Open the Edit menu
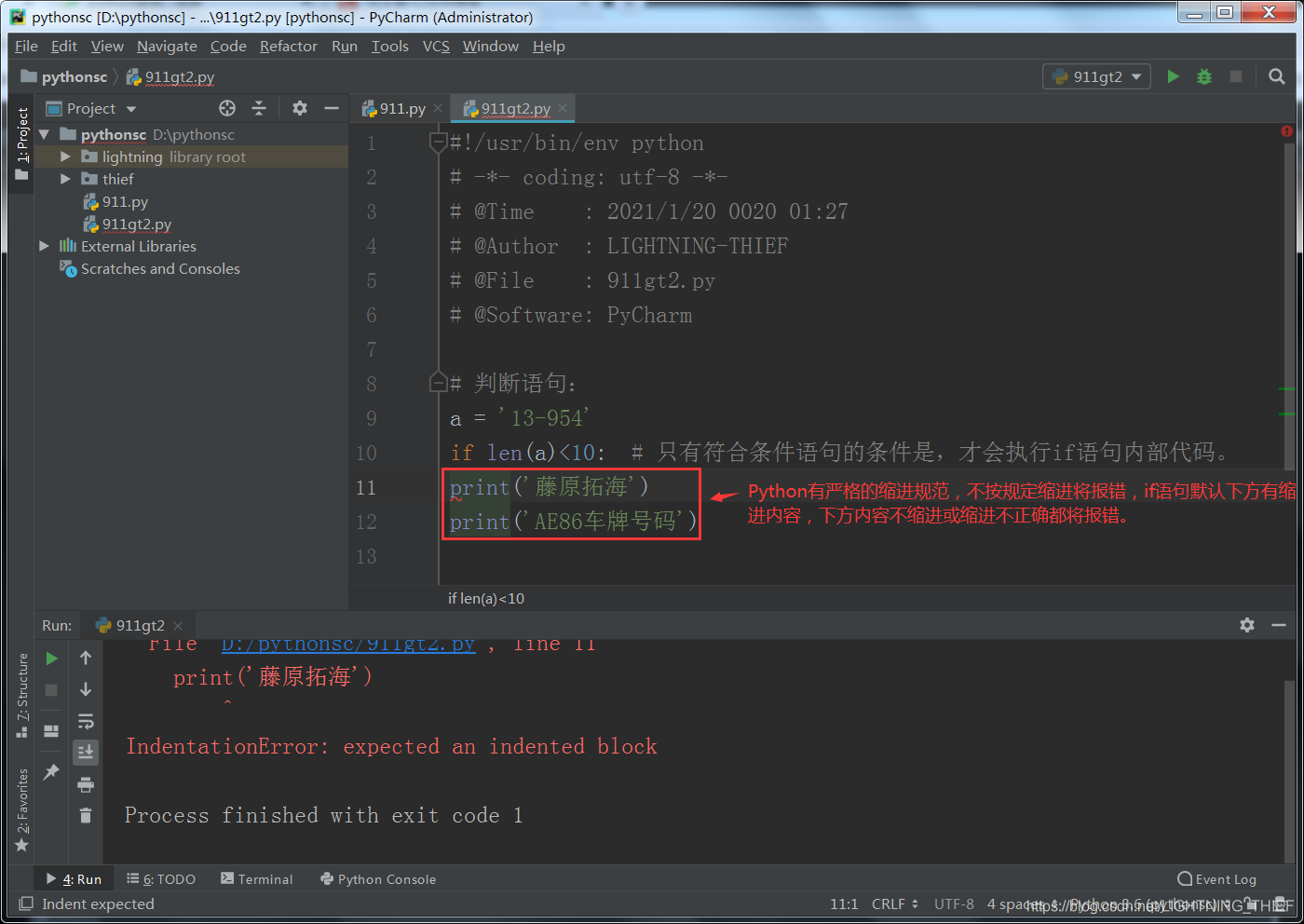This screenshot has height=924, width=1304. (x=63, y=46)
